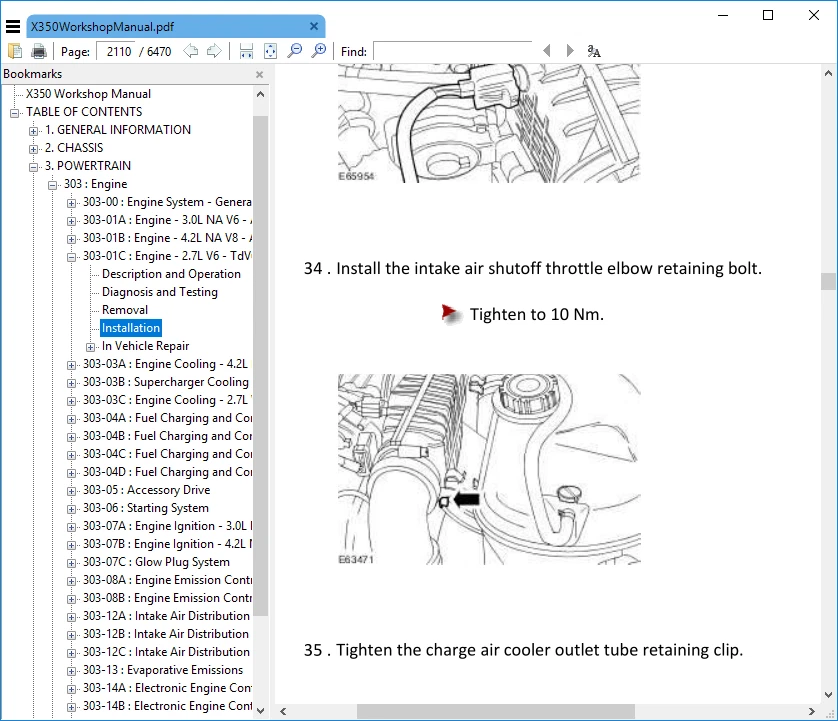Zoom out of the page
Screen dimensions: 838x721
pyautogui.click(x=295, y=50)
